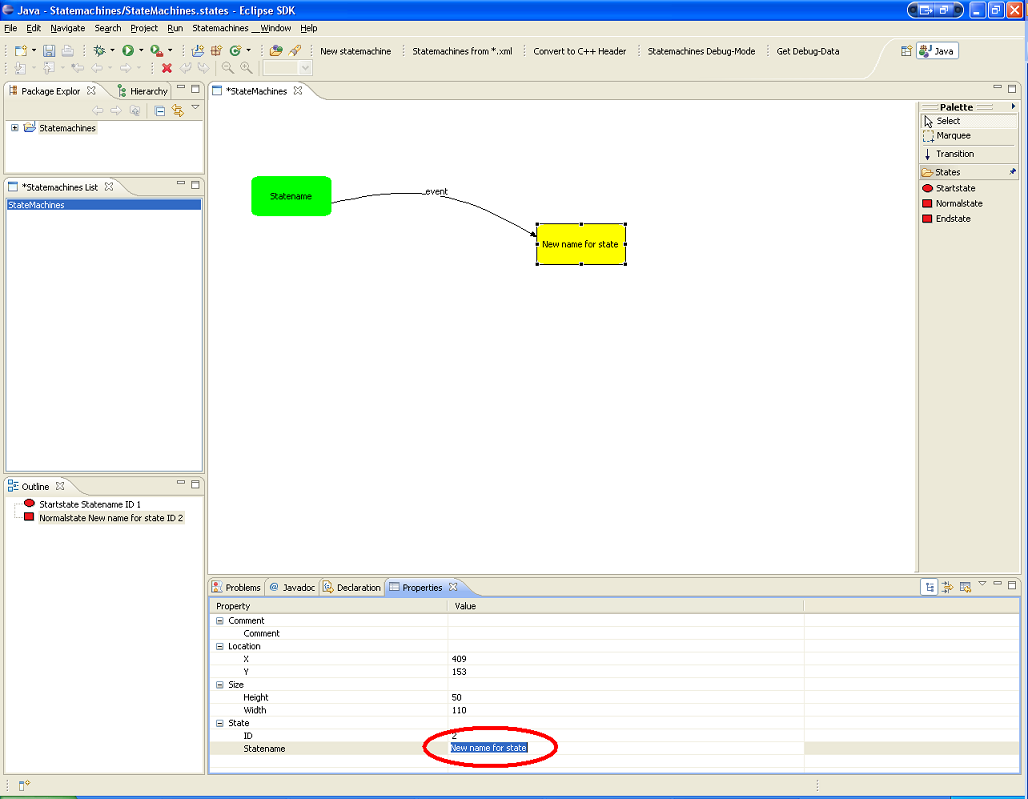Click the New Java Class icon

(235, 50)
